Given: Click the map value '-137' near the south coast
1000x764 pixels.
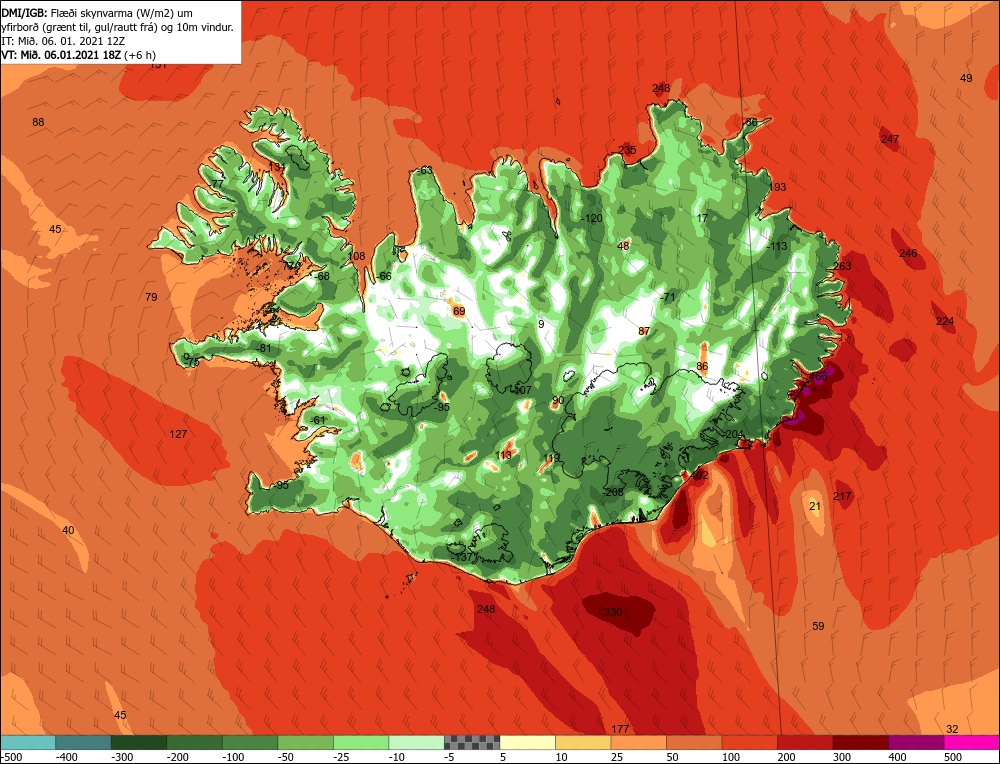Looking at the screenshot, I should point(462,557).
